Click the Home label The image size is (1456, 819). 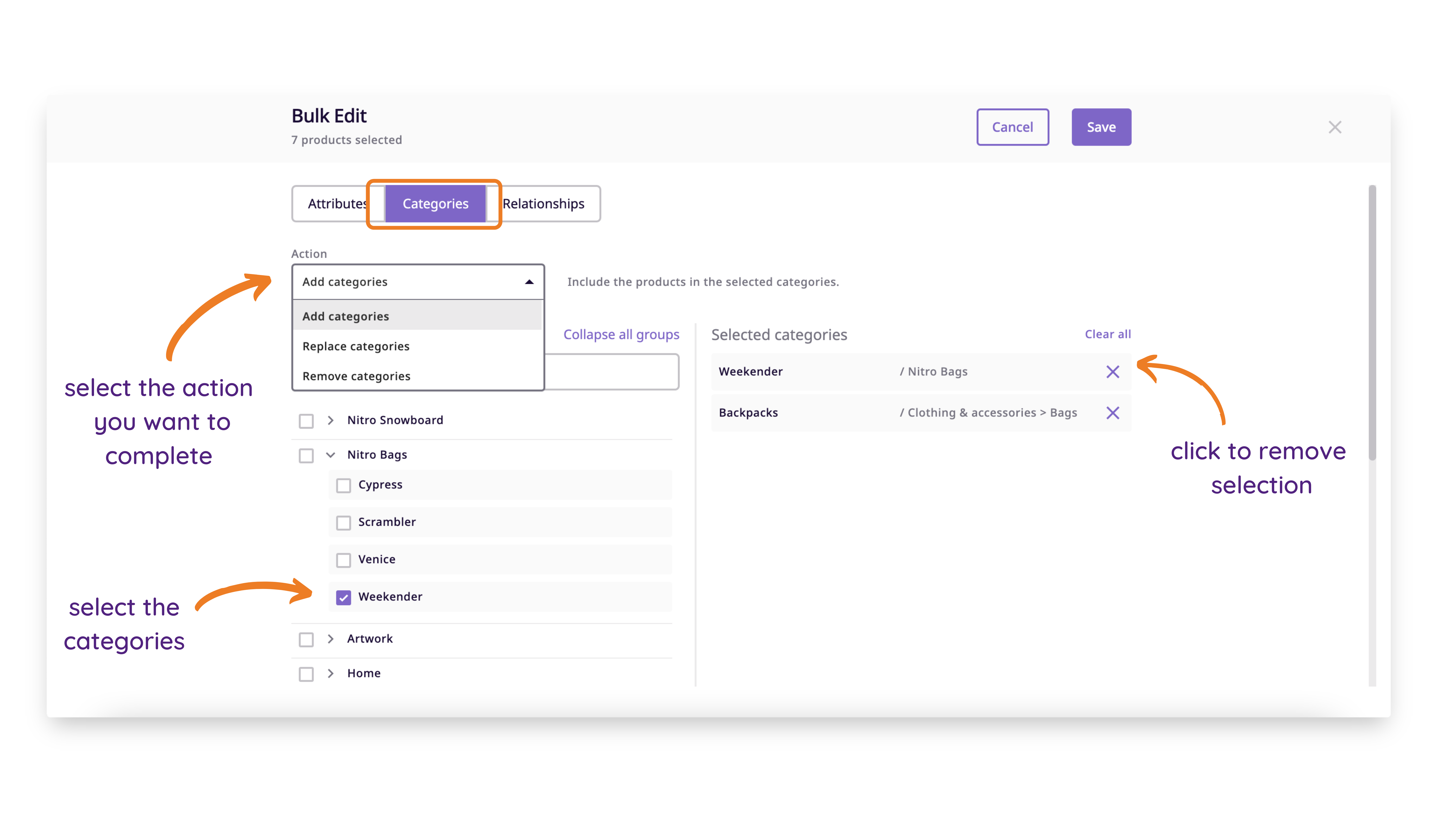pos(363,673)
